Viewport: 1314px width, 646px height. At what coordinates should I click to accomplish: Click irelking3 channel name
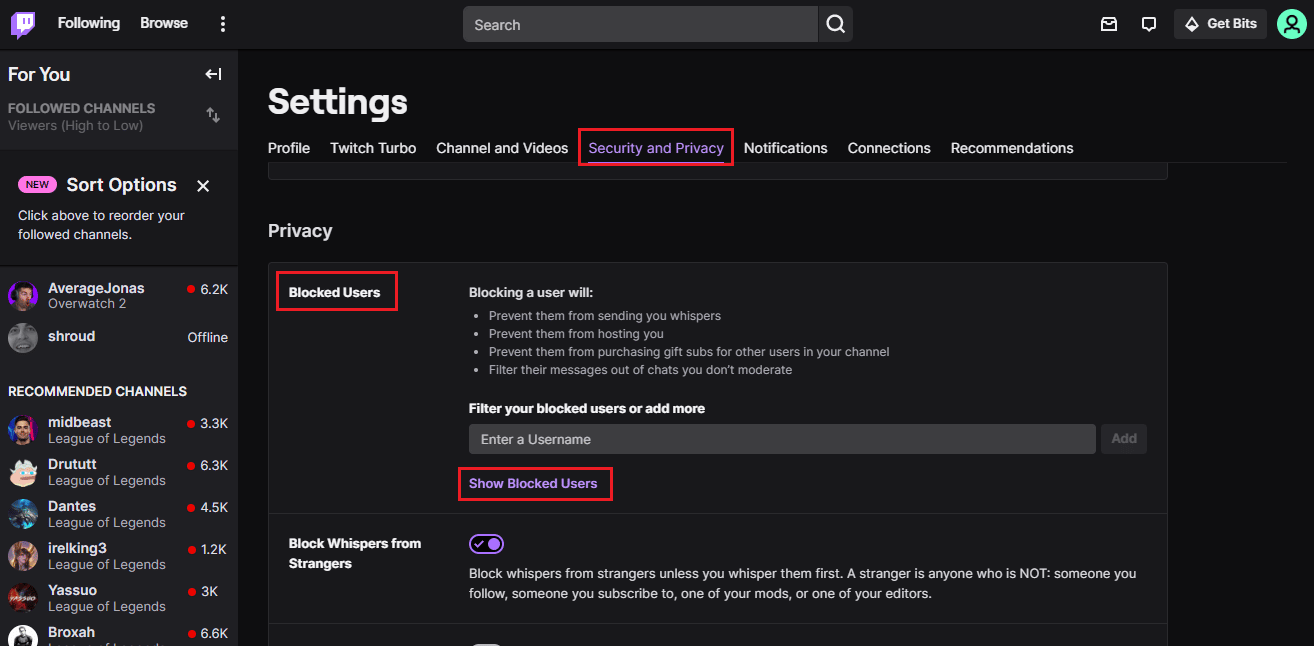click(77, 548)
